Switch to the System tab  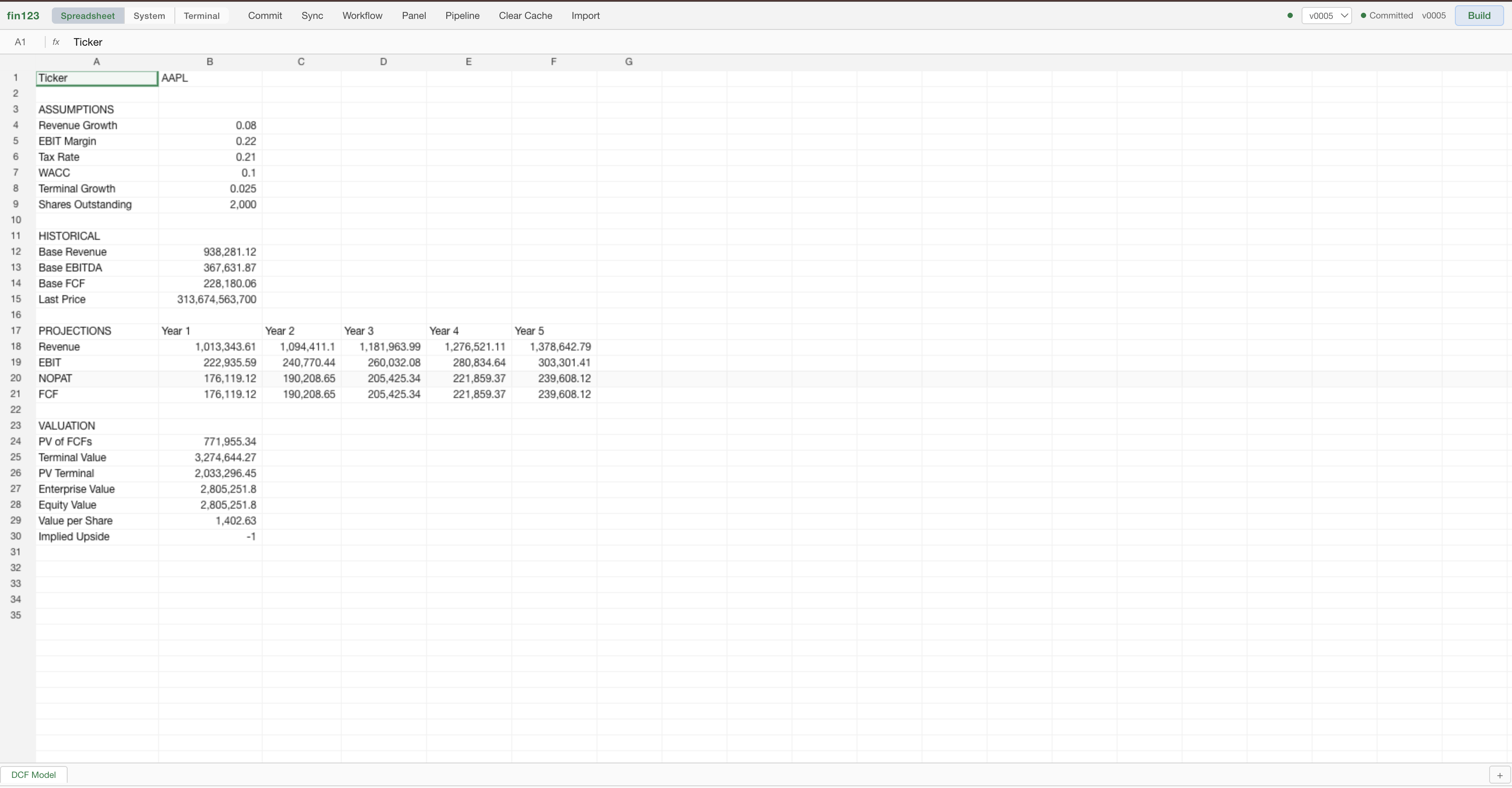click(149, 15)
